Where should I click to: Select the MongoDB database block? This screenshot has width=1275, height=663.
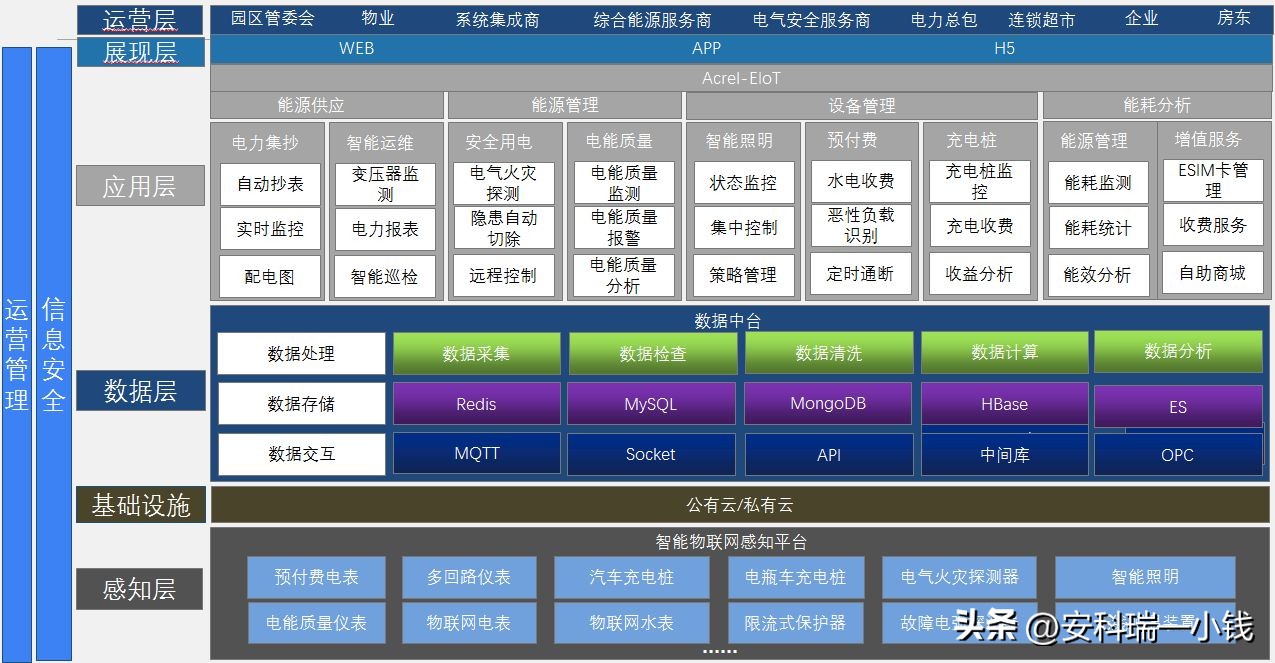[x=827, y=403]
